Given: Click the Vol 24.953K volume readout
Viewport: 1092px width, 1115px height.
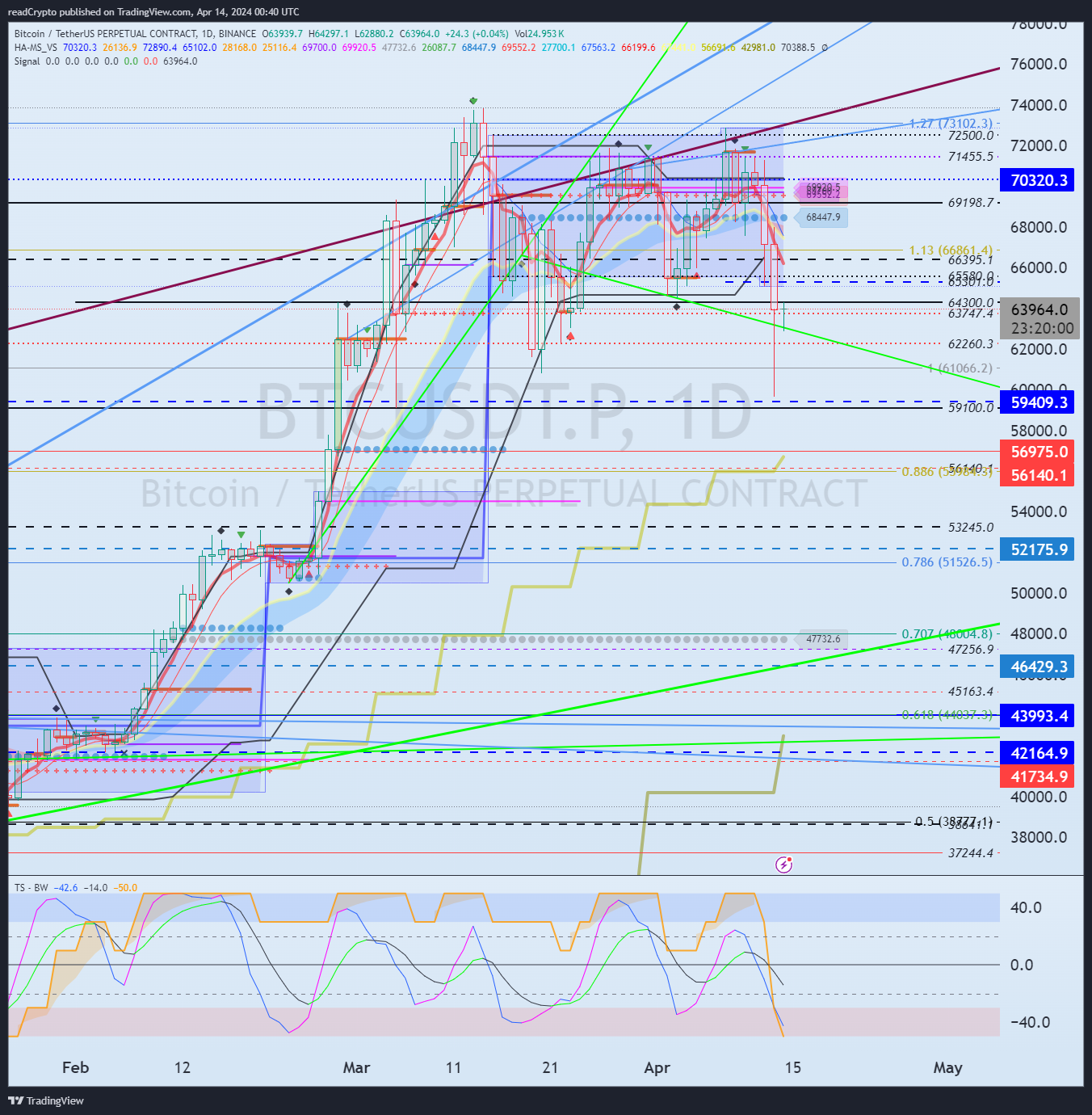Looking at the screenshot, I should click(540, 34).
